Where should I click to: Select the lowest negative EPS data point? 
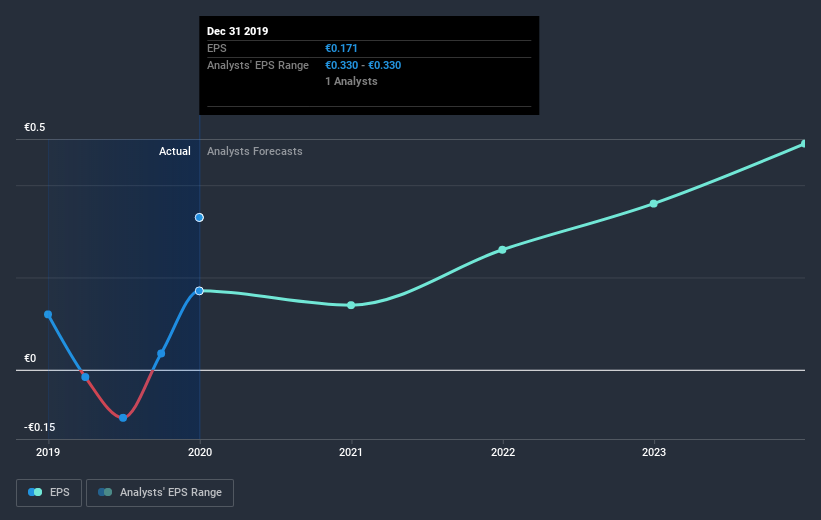point(123,418)
